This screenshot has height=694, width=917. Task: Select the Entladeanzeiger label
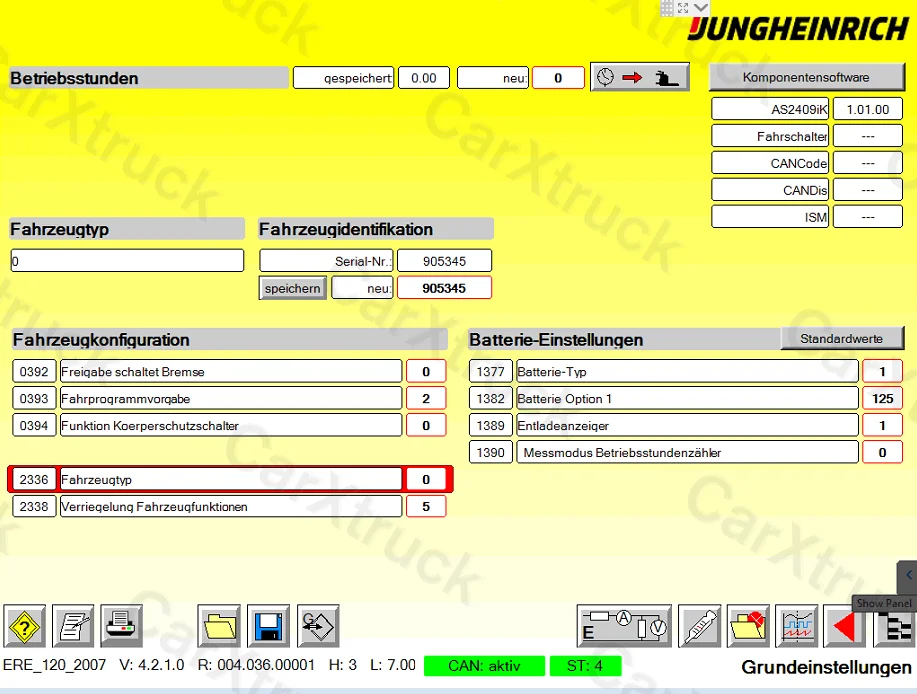(688, 425)
